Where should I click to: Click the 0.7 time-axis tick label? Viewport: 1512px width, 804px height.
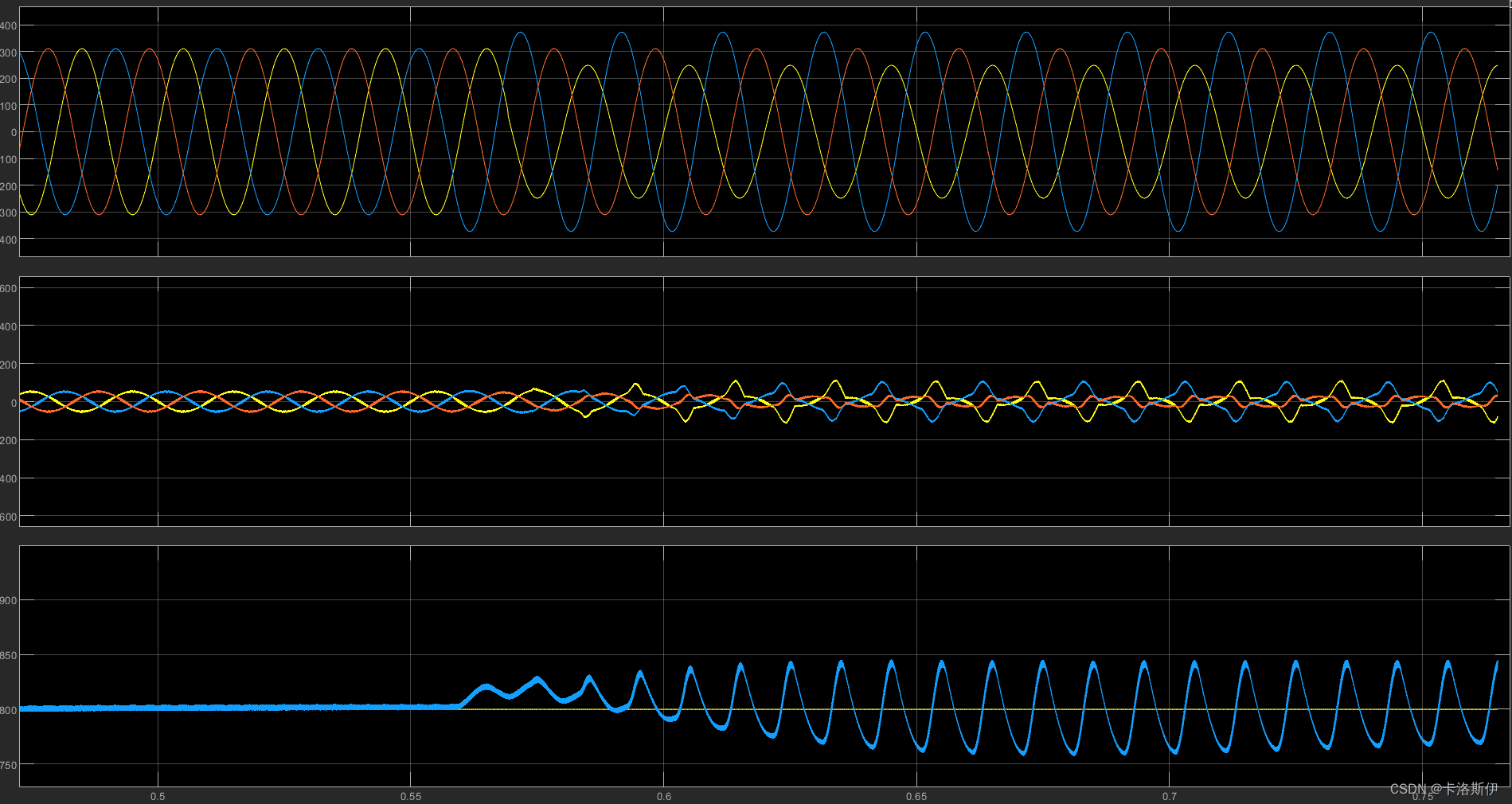pos(1170,796)
